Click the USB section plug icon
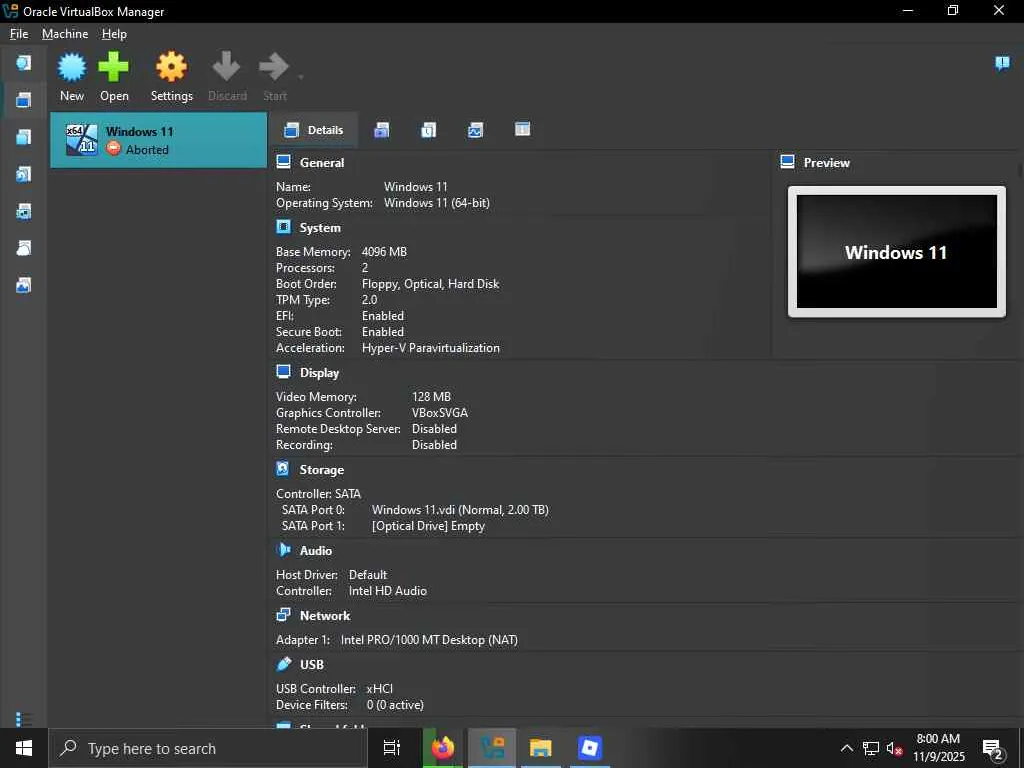1024x768 pixels. coord(283,664)
